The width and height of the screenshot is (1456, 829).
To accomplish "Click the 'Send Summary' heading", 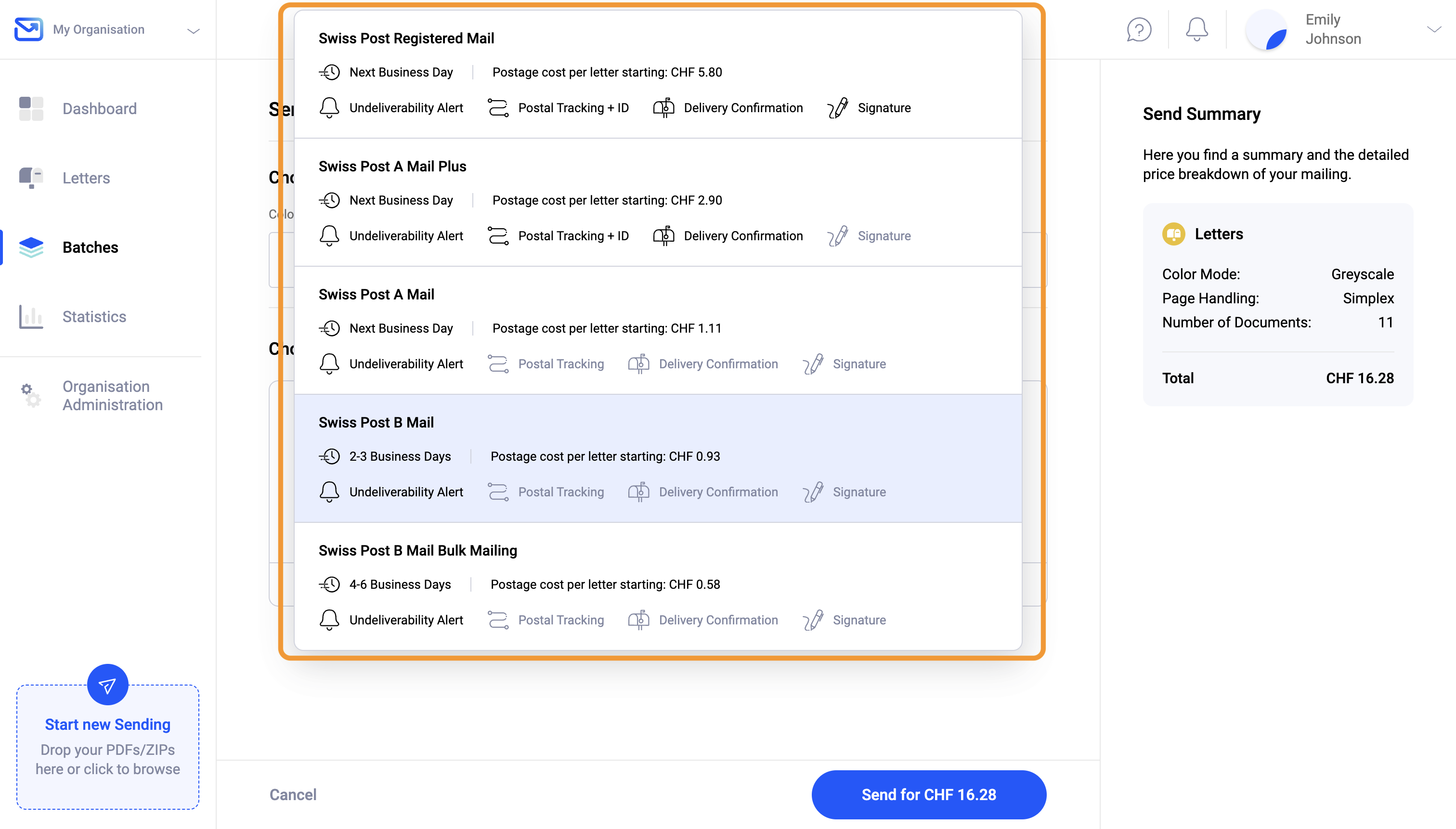I will (1201, 114).
